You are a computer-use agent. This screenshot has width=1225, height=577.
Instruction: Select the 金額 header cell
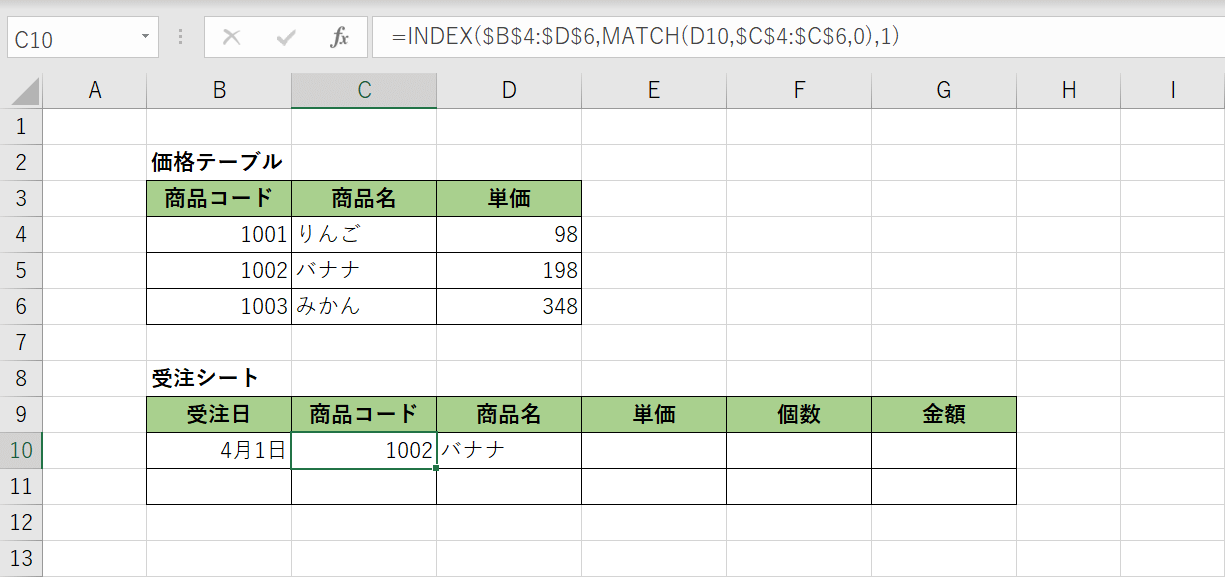pyautogui.click(x=943, y=414)
